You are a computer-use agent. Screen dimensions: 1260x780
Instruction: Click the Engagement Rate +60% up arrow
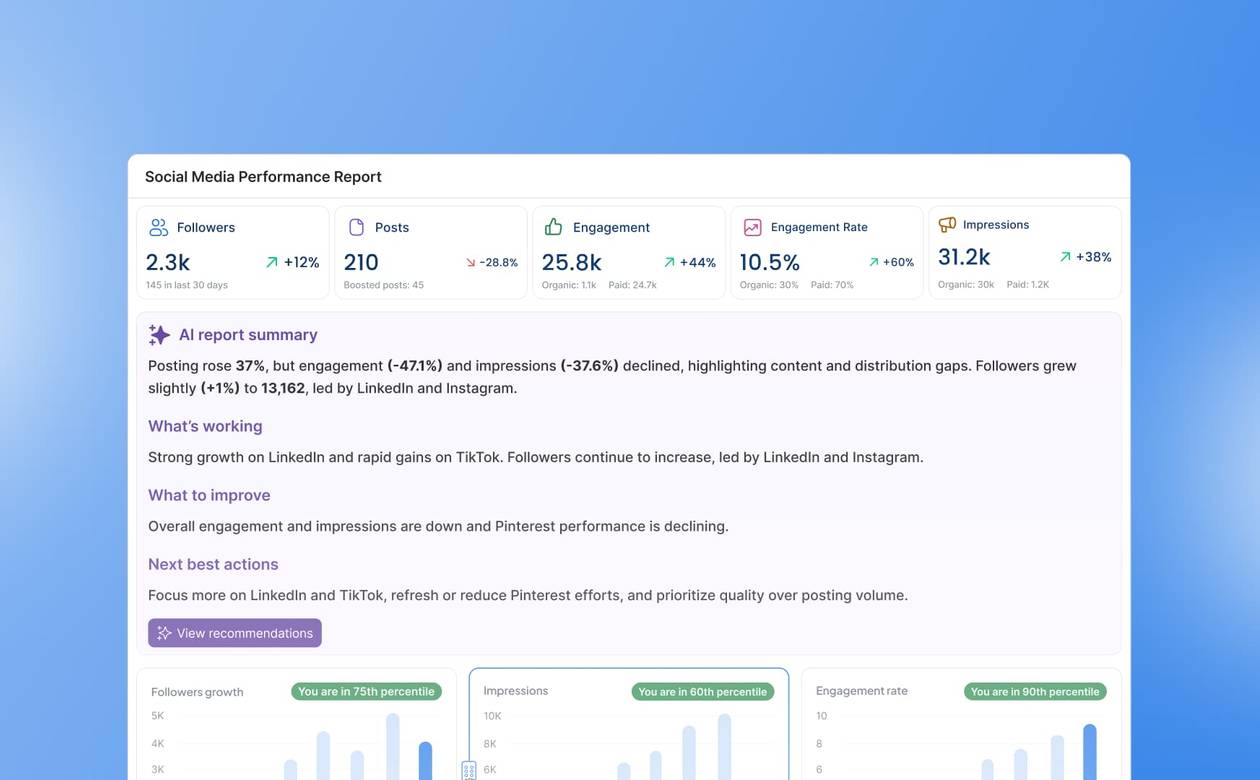[873, 262]
